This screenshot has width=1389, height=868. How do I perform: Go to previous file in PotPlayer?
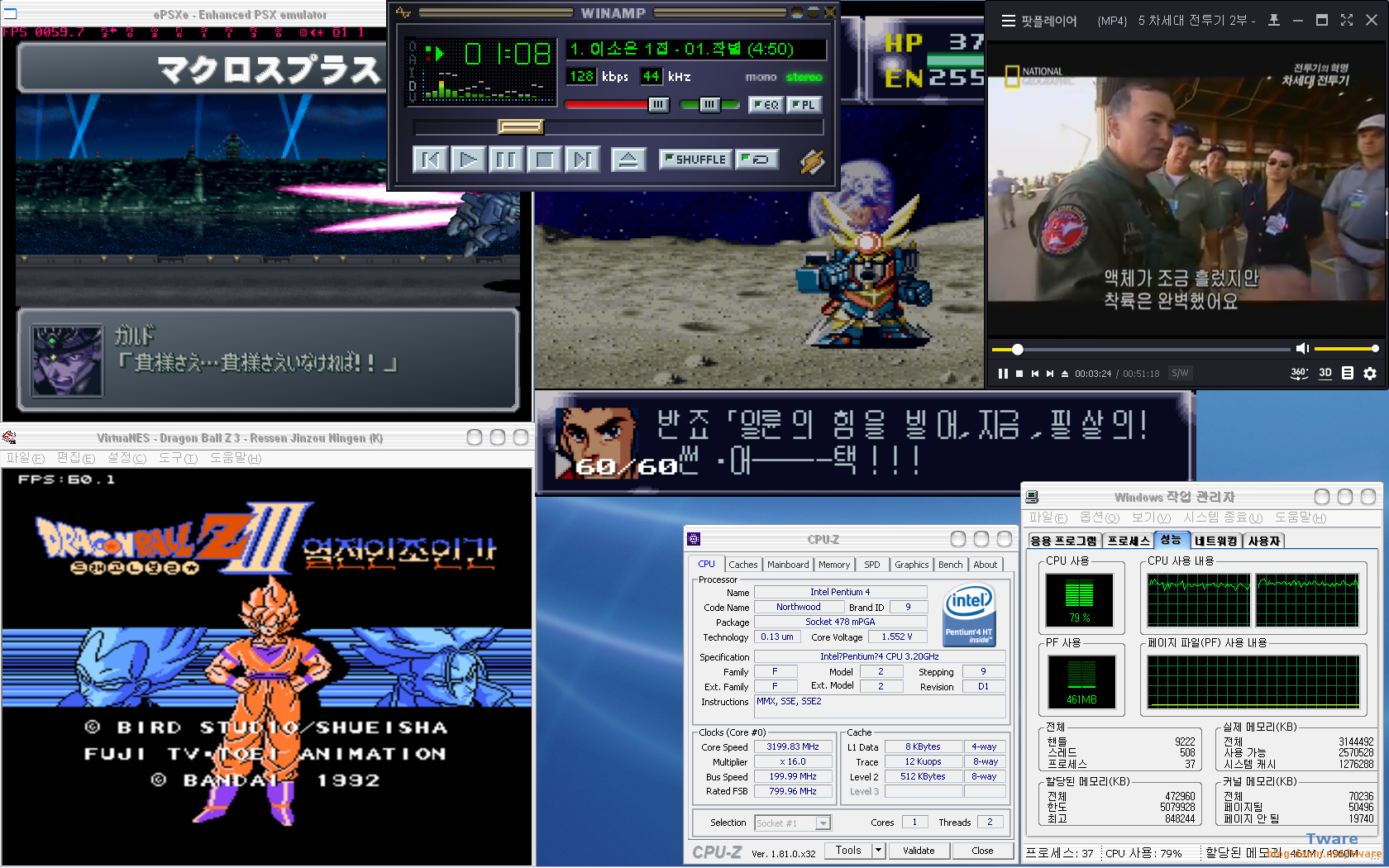tap(1034, 374)
